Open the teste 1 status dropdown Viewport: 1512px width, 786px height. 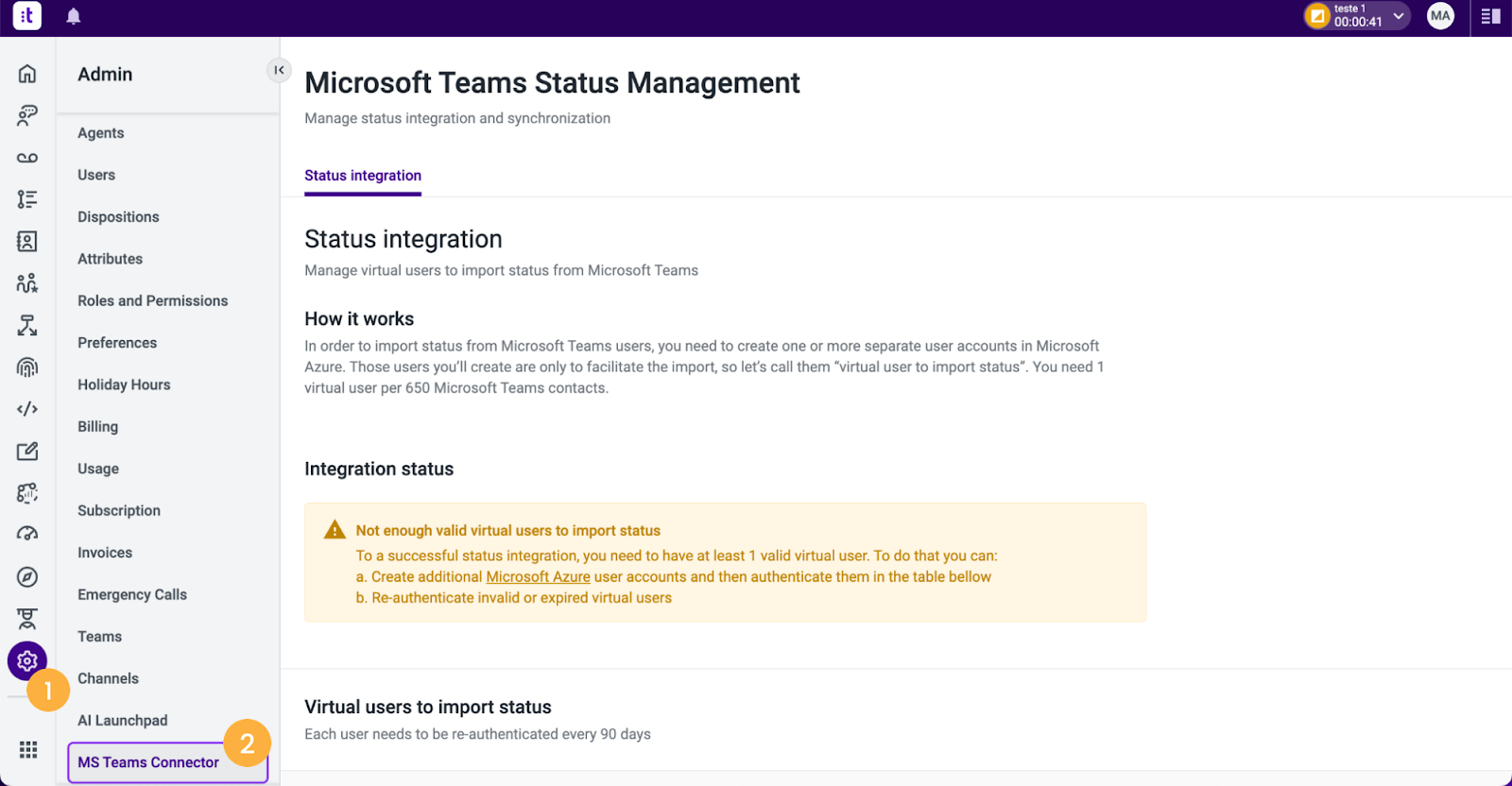[x=1357, y=16]
